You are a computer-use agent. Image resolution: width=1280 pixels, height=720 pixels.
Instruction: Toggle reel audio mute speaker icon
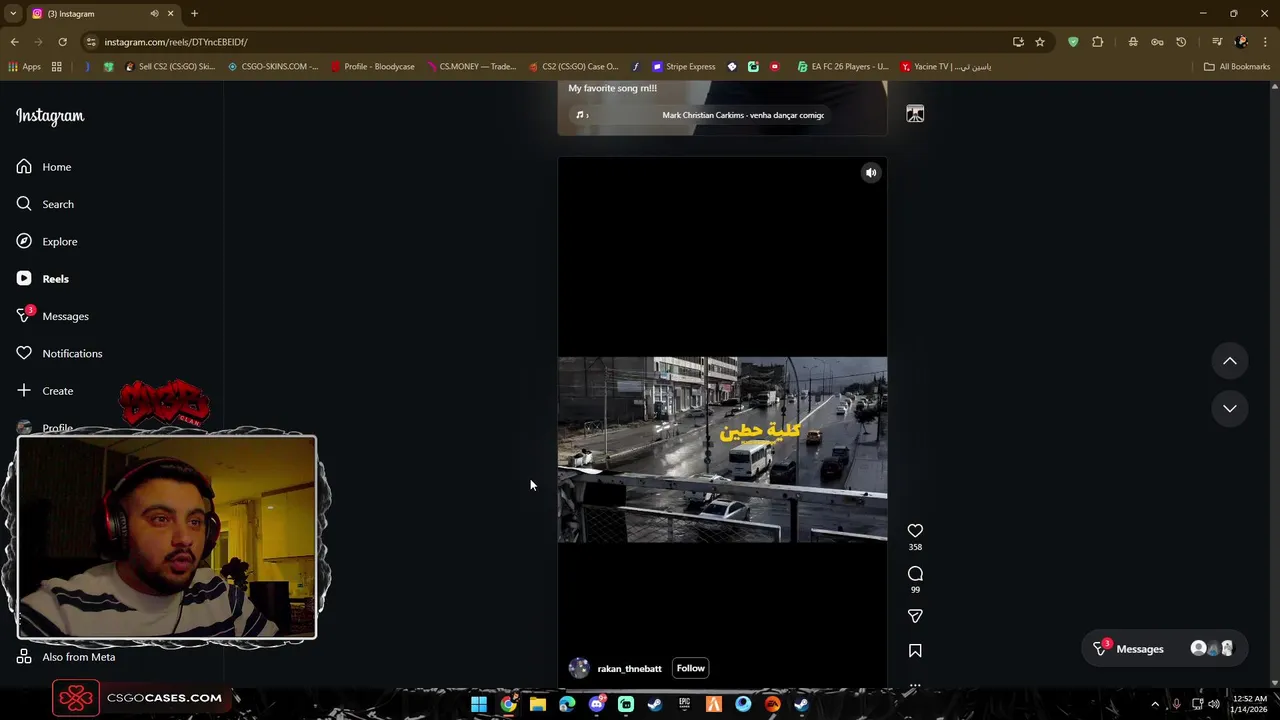[x=871, y=173]
